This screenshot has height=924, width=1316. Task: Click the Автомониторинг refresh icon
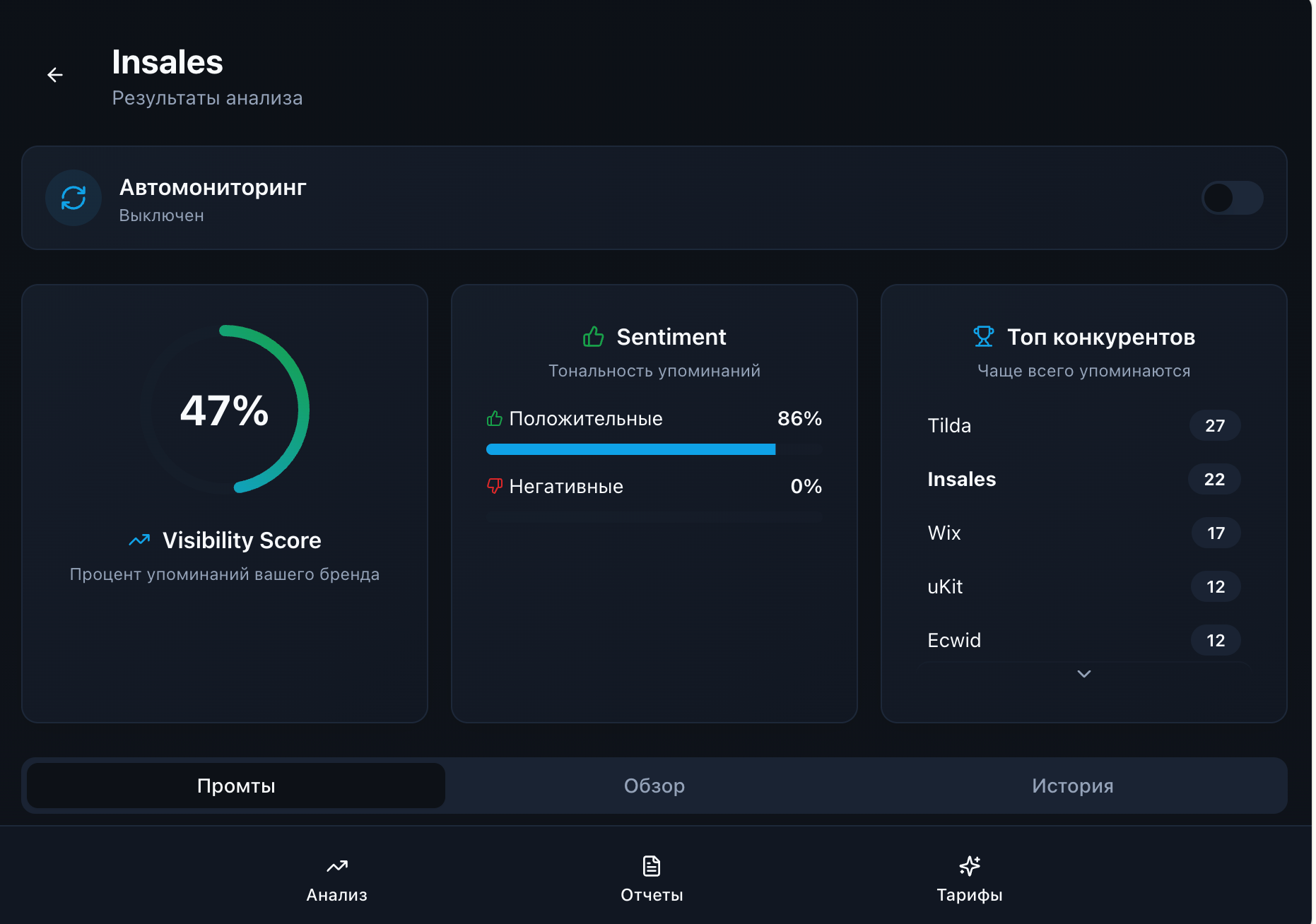tap(74, 198)
